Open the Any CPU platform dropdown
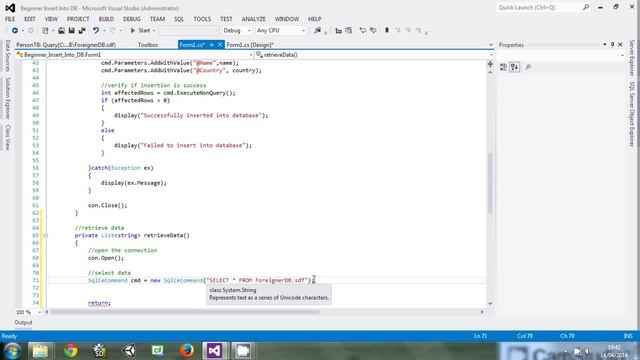The image size is (640, 360). 280,31
